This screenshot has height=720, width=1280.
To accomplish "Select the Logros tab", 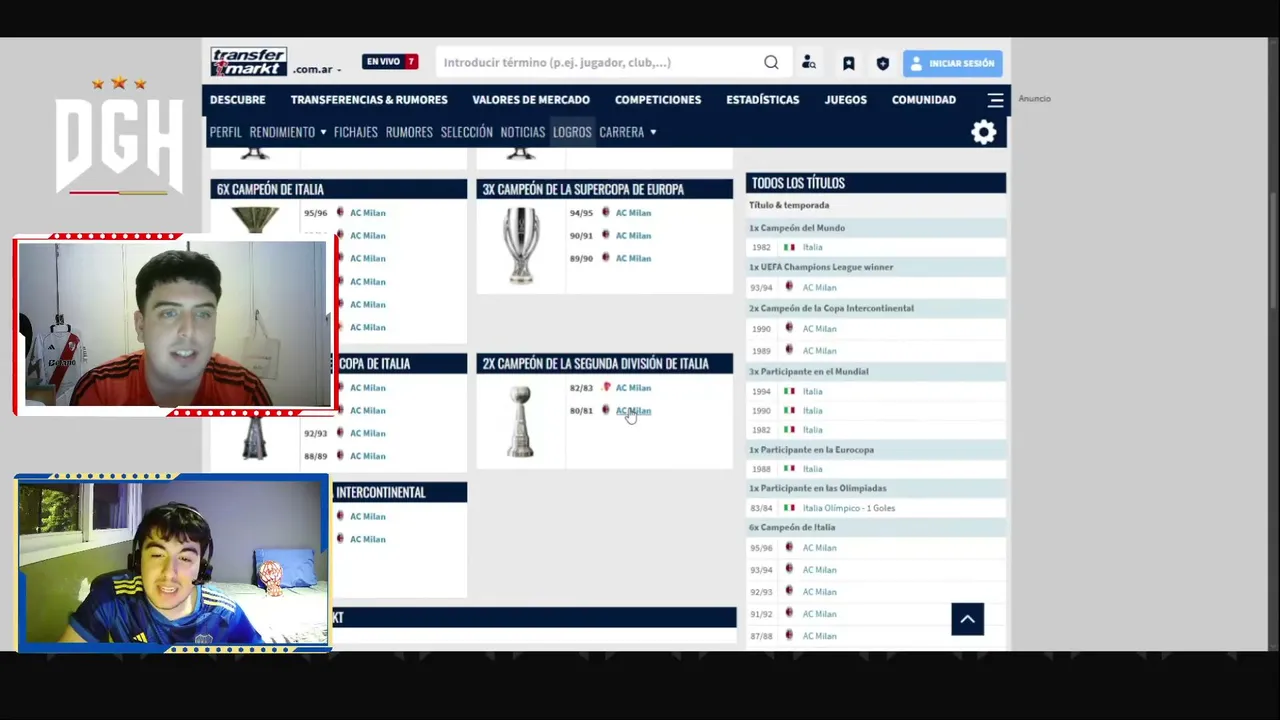I will point(572,132).
